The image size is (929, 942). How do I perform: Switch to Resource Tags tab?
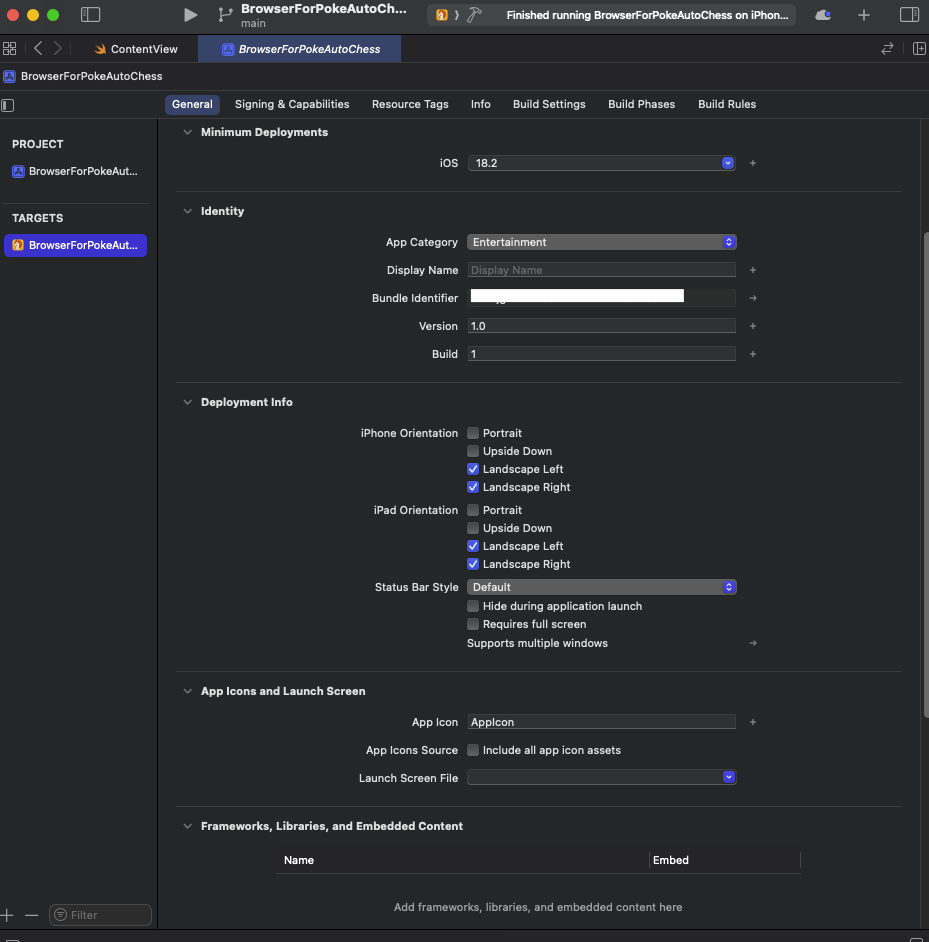(410, 105)
